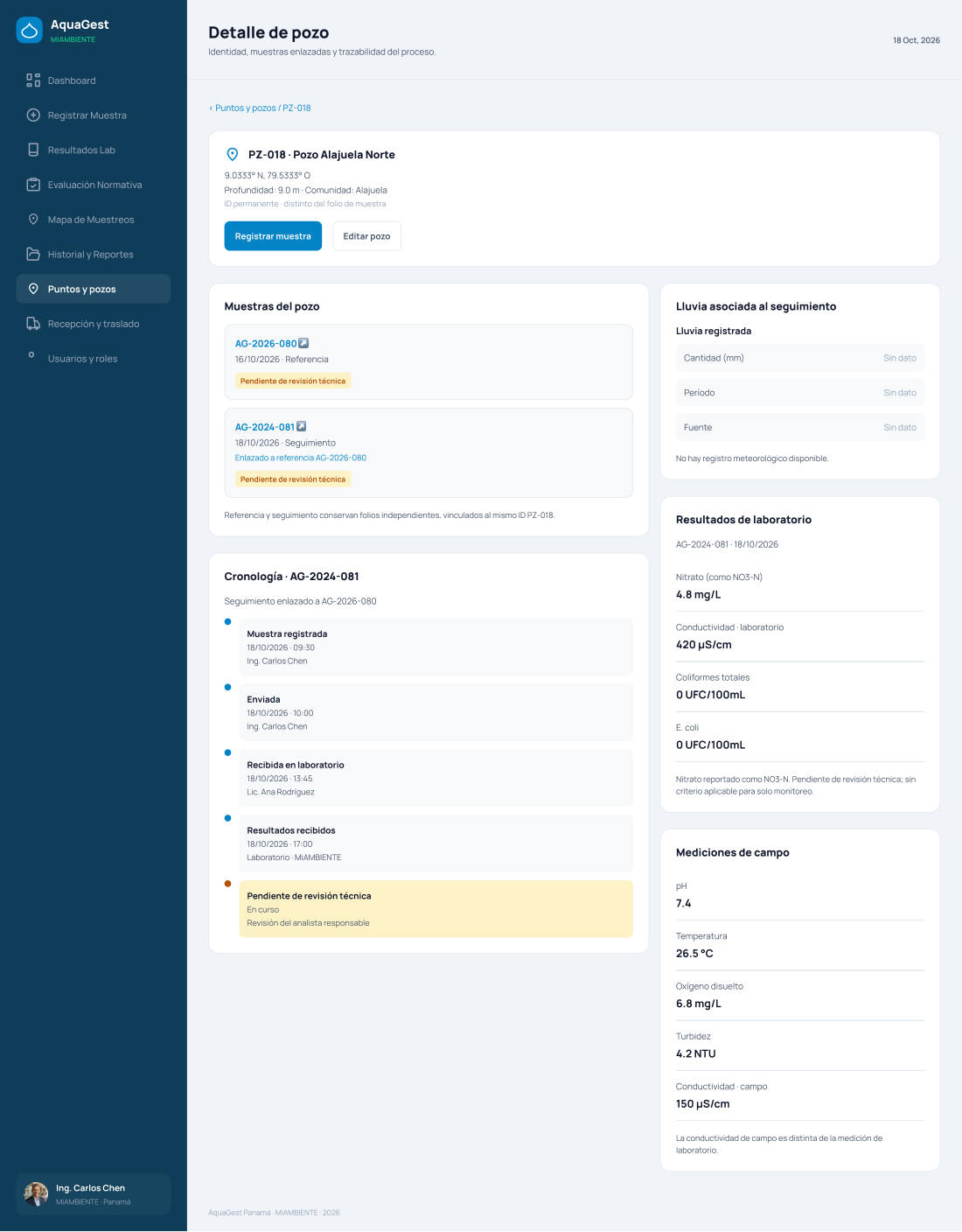Click field conductivity value '150 µS/cm'

703,1104
